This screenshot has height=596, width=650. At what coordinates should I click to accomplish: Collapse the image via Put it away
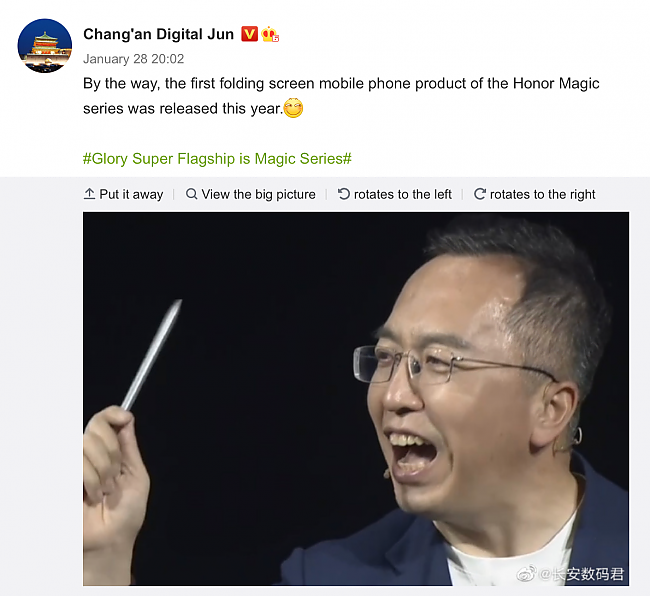point(123,194)
